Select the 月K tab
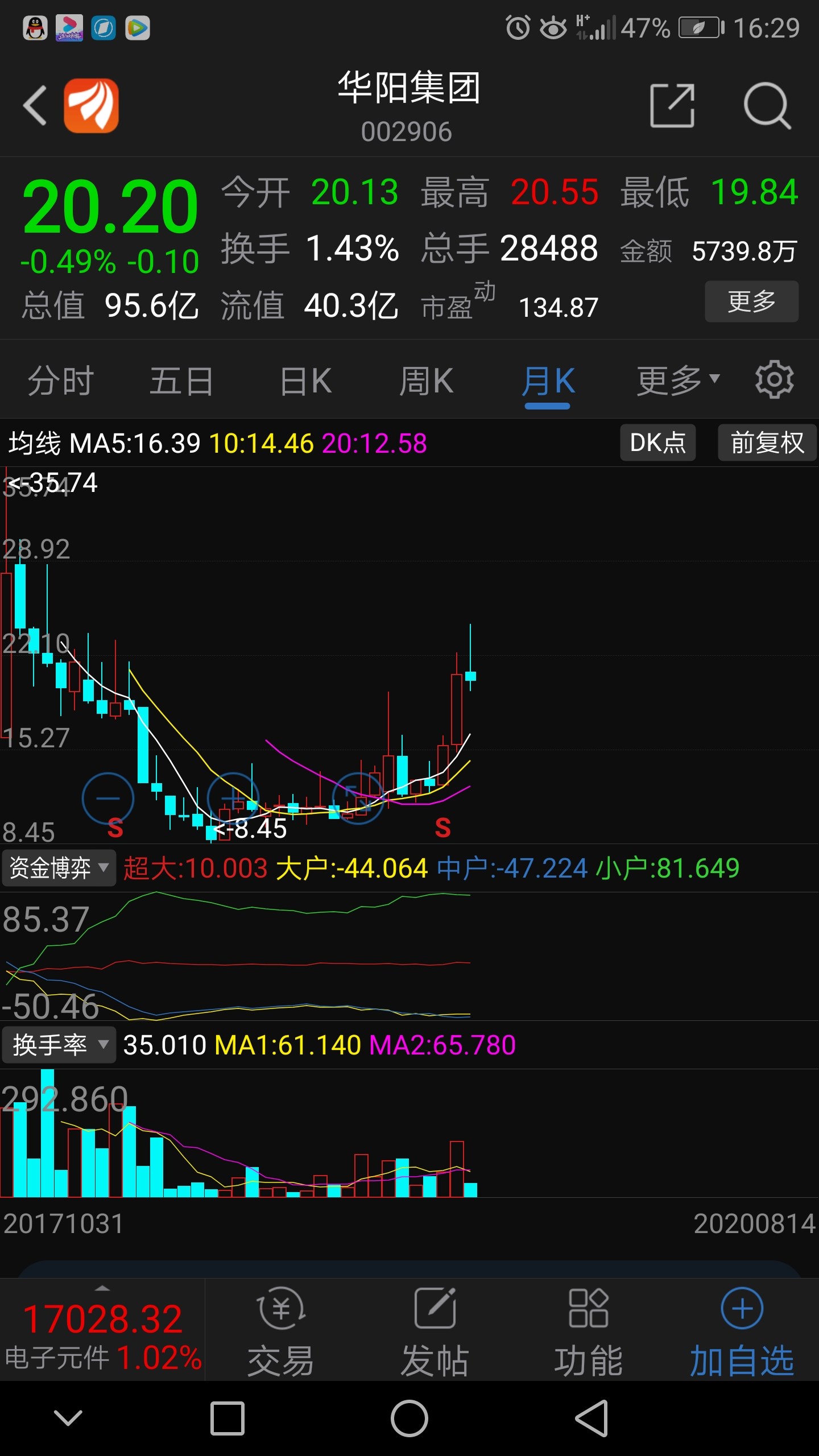 click(x=548, y=380)
